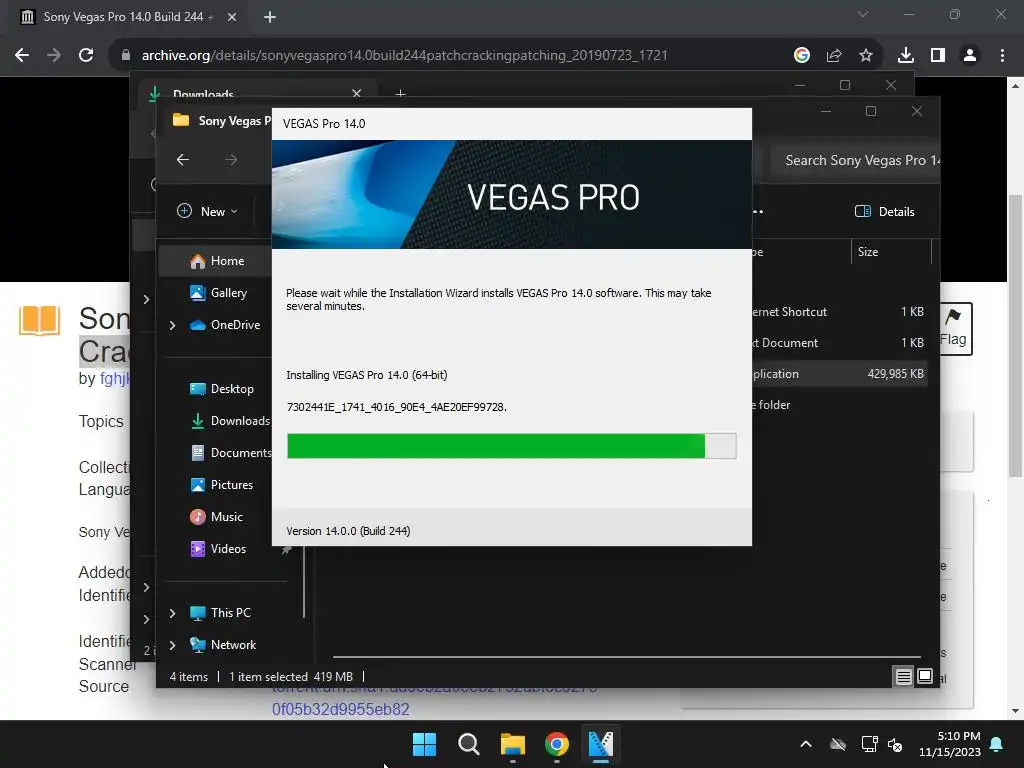
Task: Expand the OneDrive tree node
Action: (x=172, y=325)
